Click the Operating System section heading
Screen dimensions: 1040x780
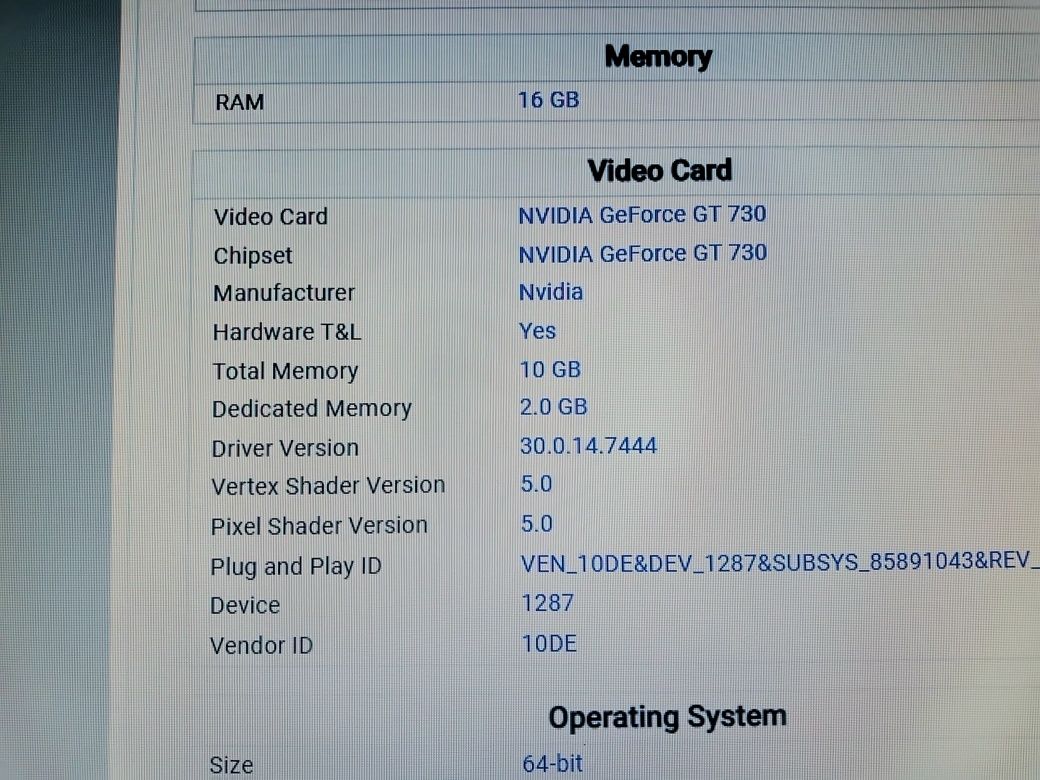click(668, 717)
